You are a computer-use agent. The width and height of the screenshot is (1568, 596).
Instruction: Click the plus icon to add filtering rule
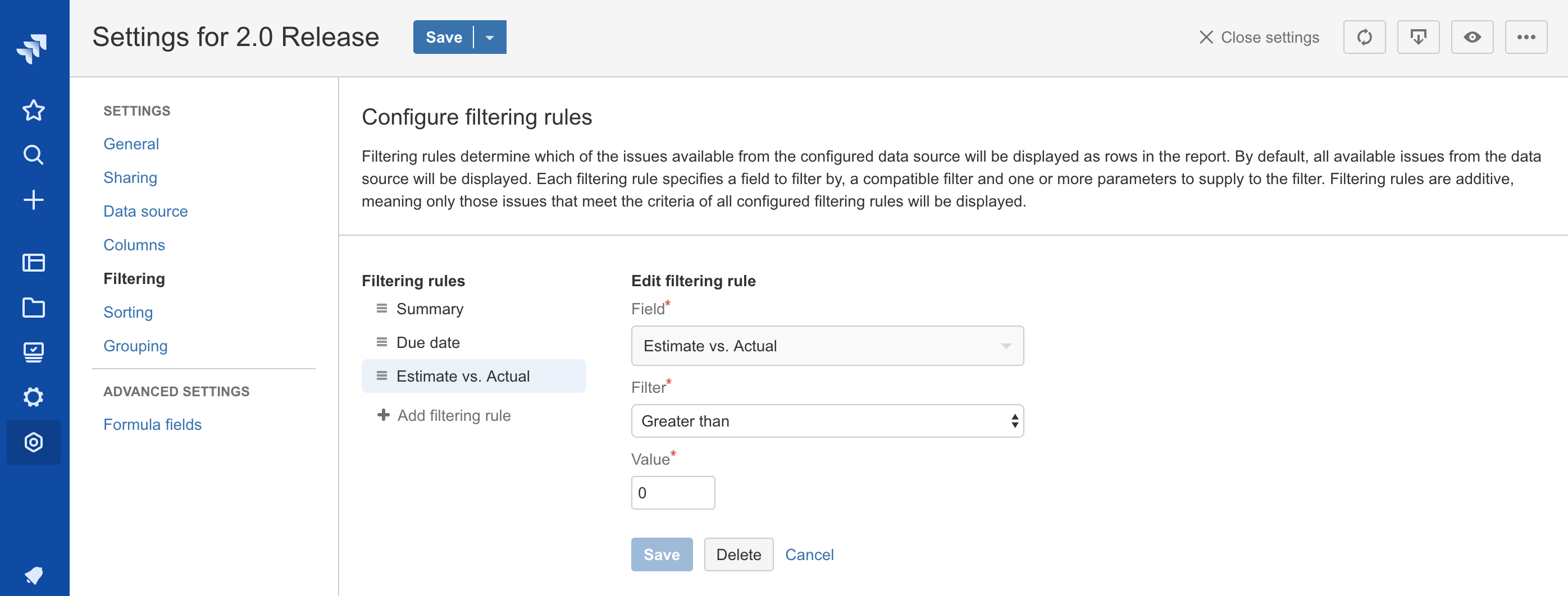pos(384,415)
